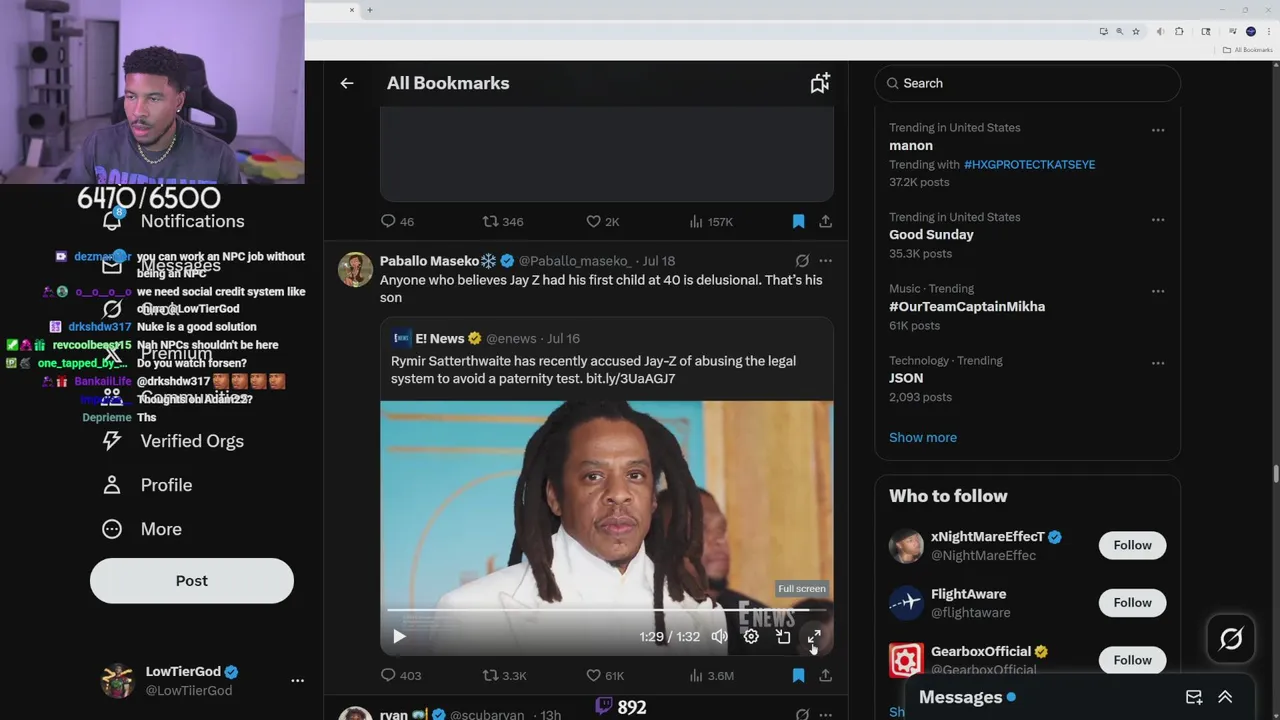The image size is (1280, 720).
Task: Remove bookmark on the top post
Action: tap(798, 221)
